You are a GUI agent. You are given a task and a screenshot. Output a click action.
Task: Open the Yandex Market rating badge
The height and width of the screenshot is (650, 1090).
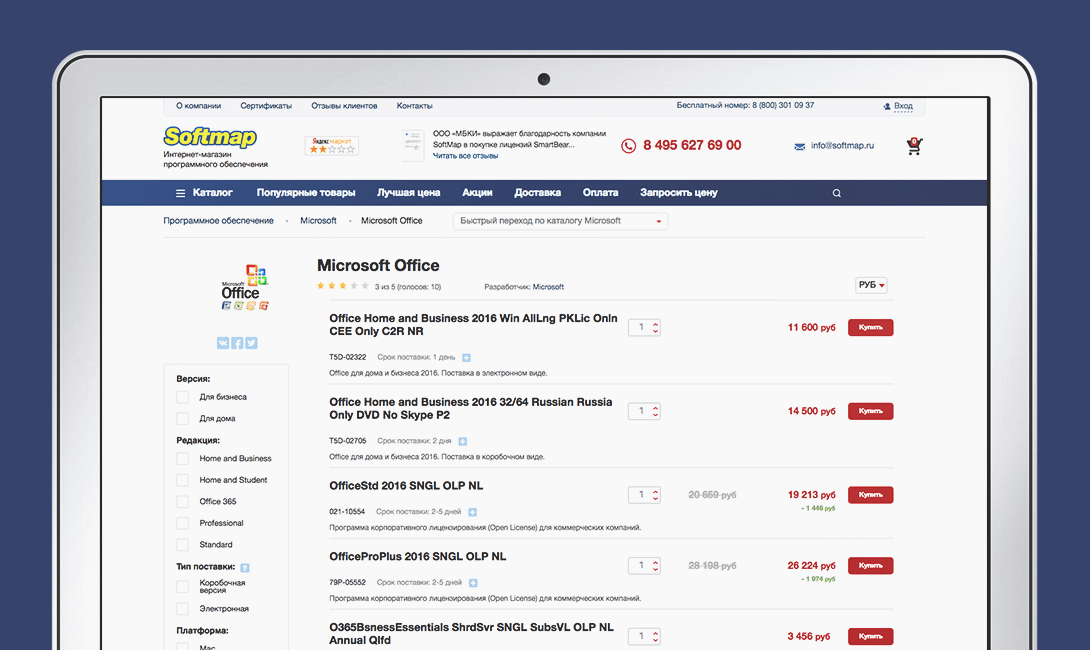coord(332,145)
